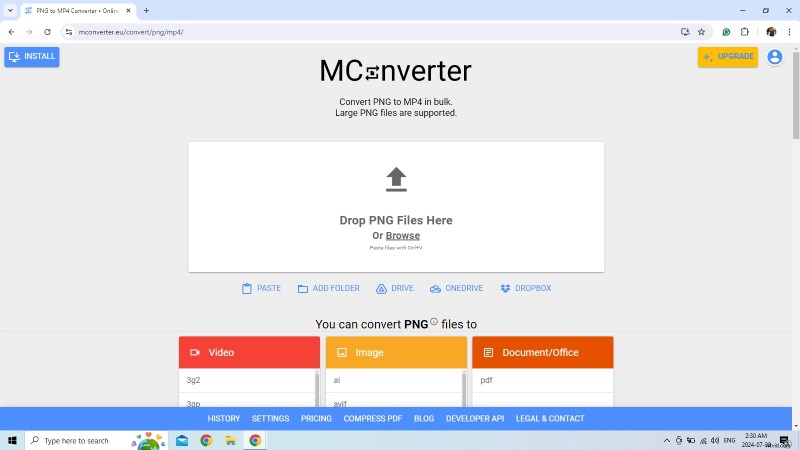Open the Mail app on taskbar
The image size is (800, 450).
[x=182, y=440]
